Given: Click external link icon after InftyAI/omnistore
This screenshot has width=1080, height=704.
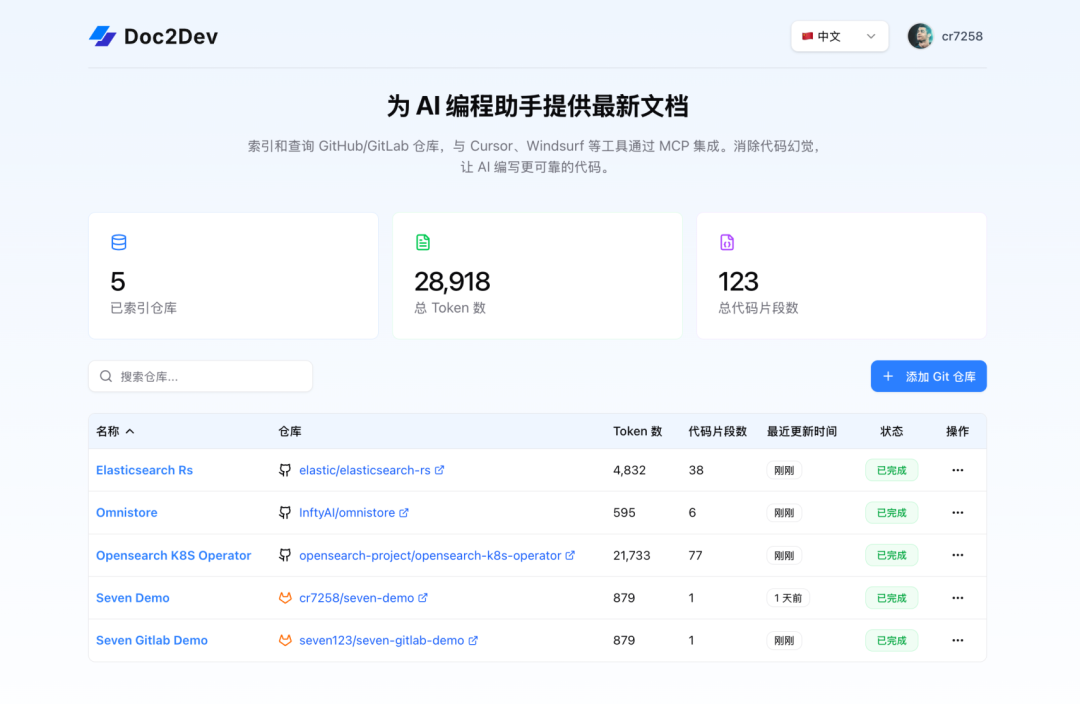Looking at the screenshot, I should tap(404, 513).
